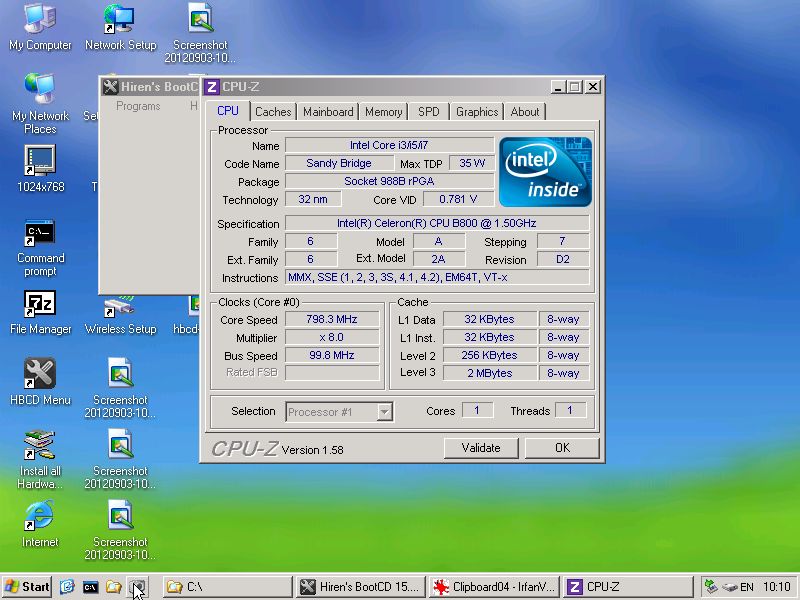The height and width of the screenshot is (600, 800).
Task: Click OK to close CPU-Z
Action: [x=562, y=448]
